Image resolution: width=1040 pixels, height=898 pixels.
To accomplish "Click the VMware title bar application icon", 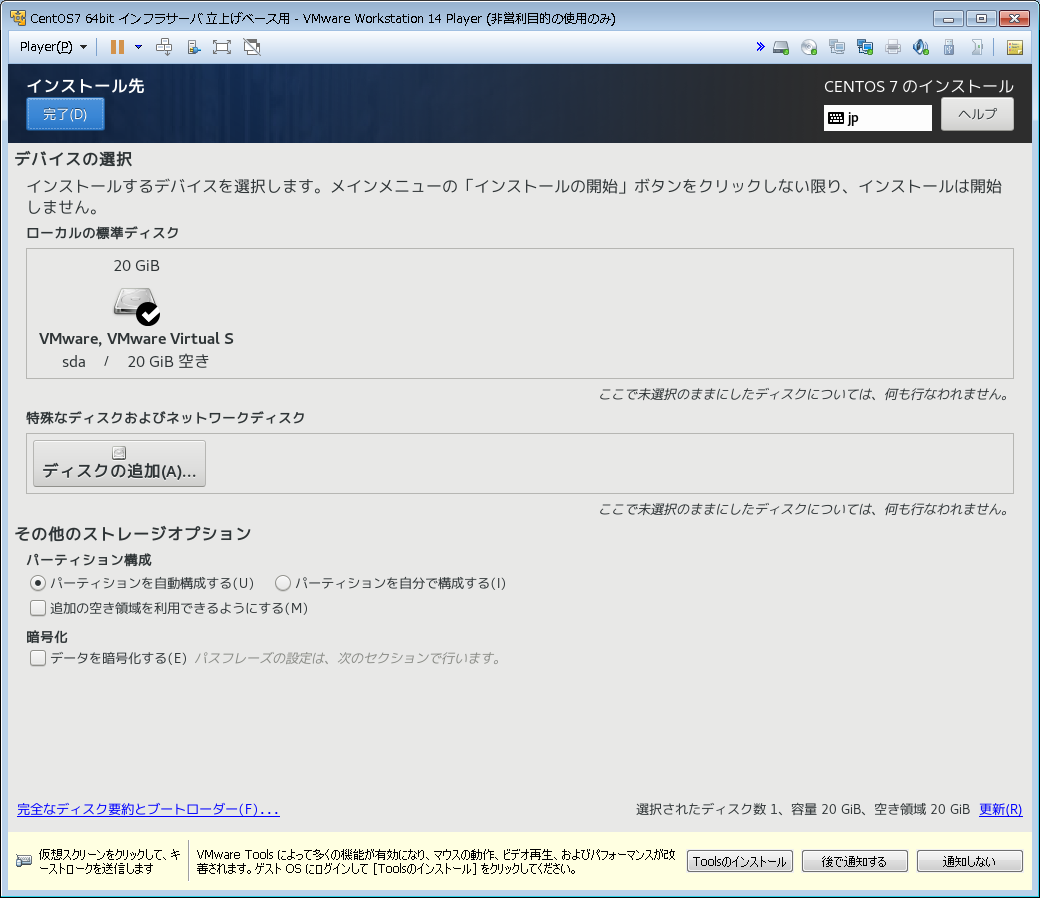I will point(18,18).
